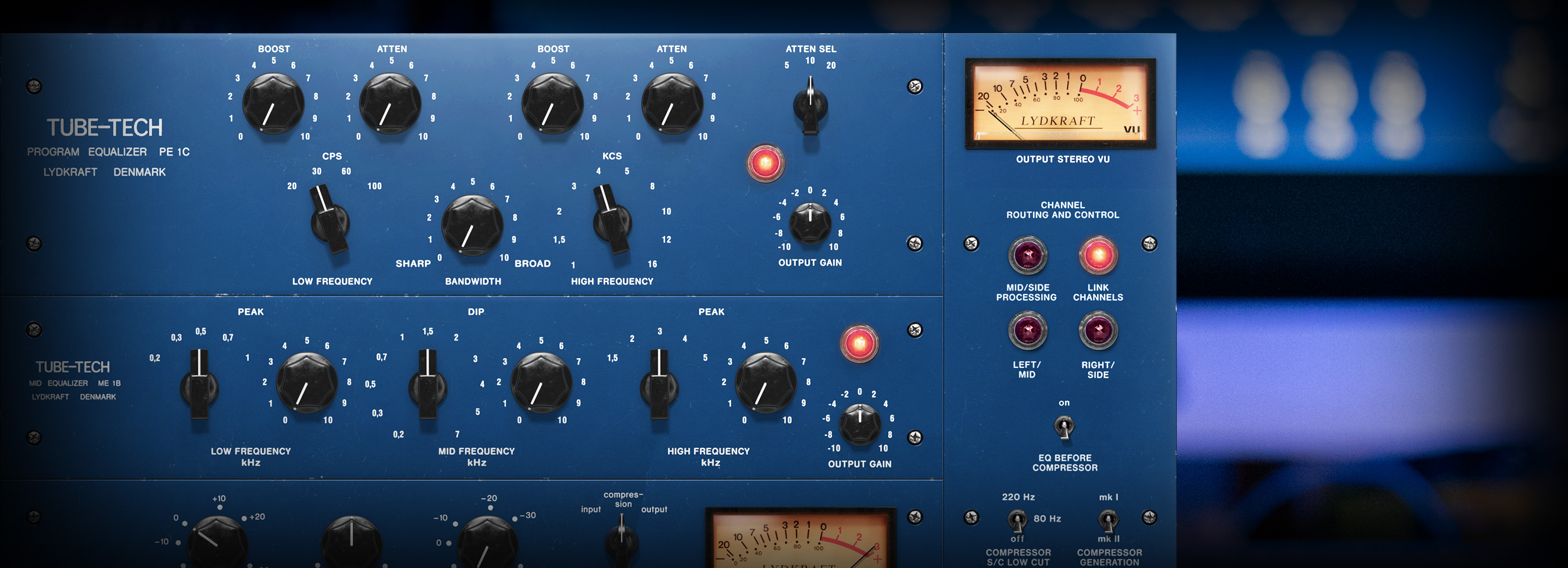Flip the EQ Before Compressor switch
1568x568 pixels.
tap(1064, 427)
